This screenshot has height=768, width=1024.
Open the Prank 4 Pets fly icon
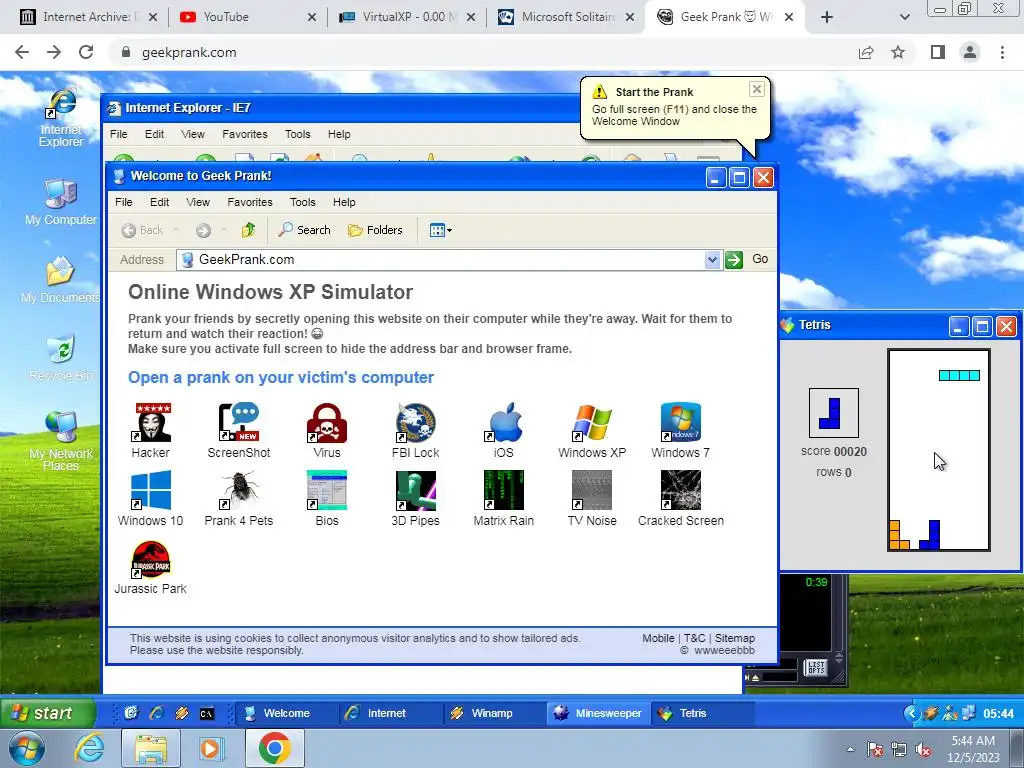[239, 490]
